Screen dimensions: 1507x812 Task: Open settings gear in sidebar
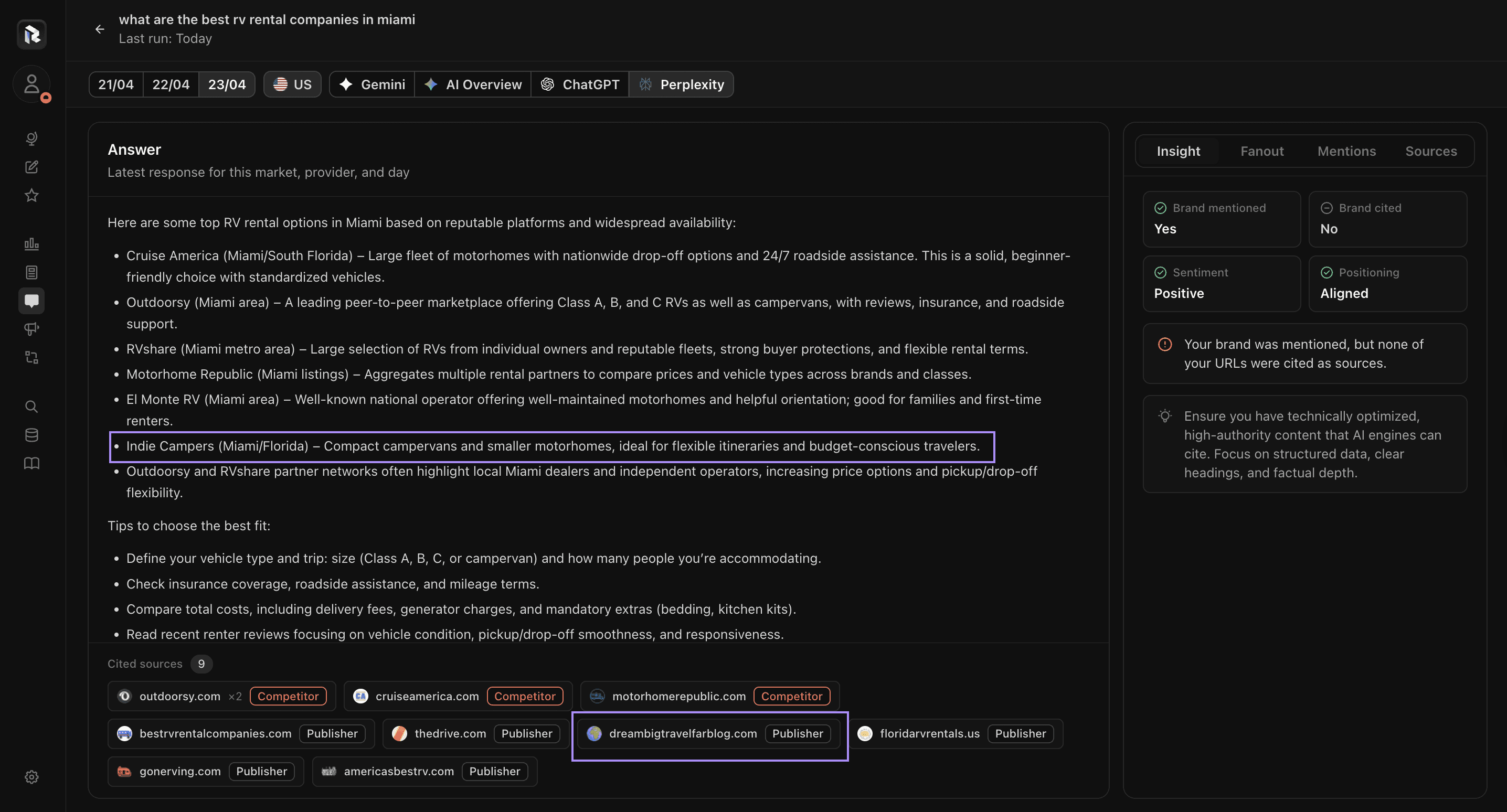pyautogui.click(x=31, y=777)
